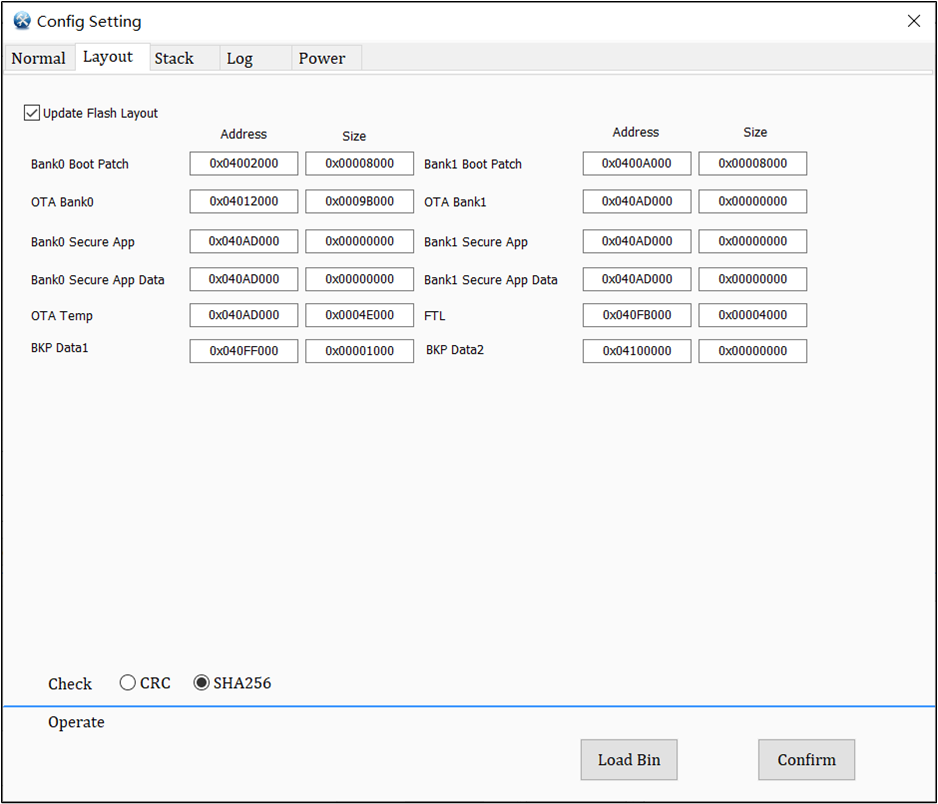938x804 pixels.
Task: Click the BKP Data1 address field
Action: click(243, 350)
